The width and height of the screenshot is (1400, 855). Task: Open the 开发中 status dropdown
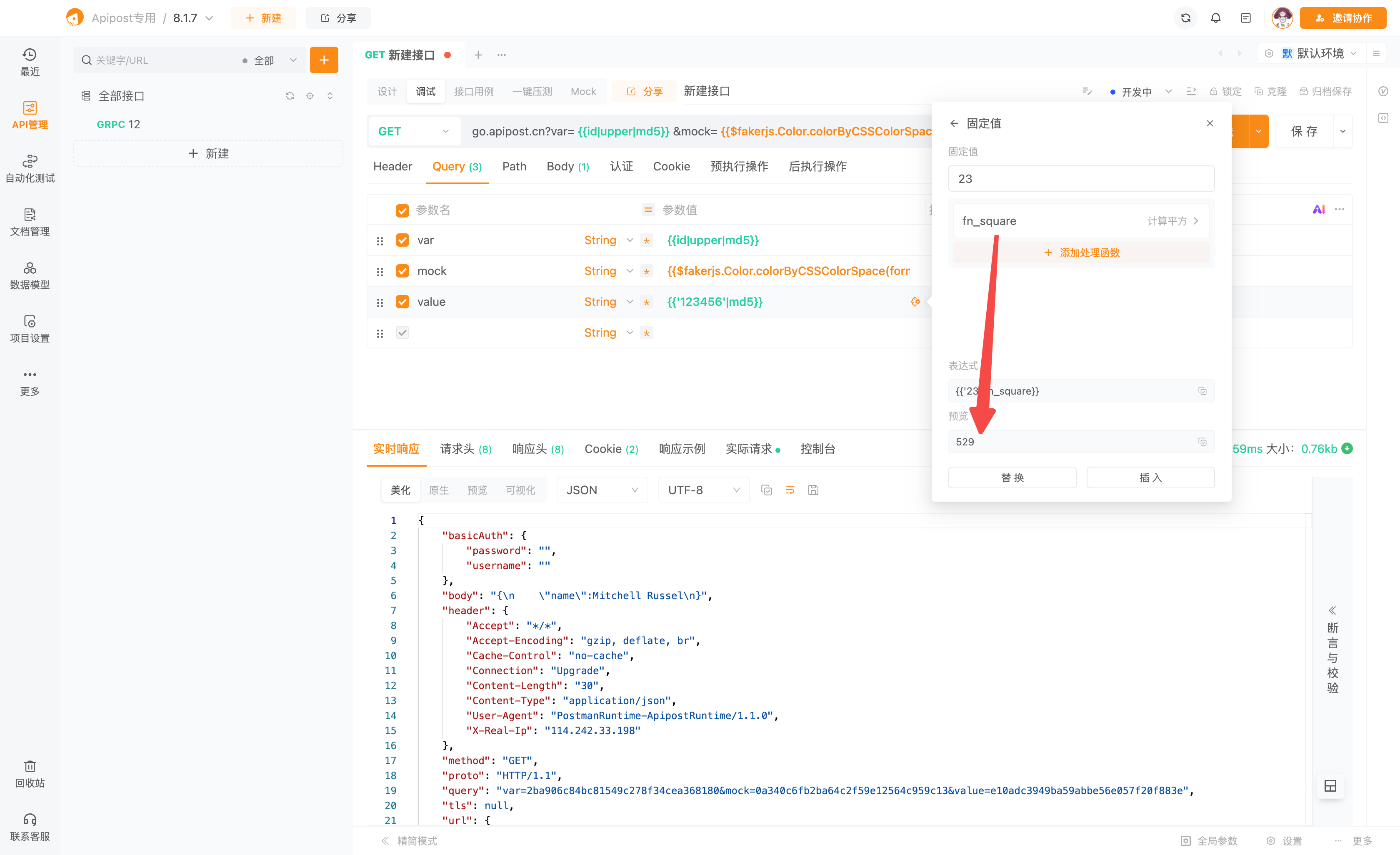1141,92
